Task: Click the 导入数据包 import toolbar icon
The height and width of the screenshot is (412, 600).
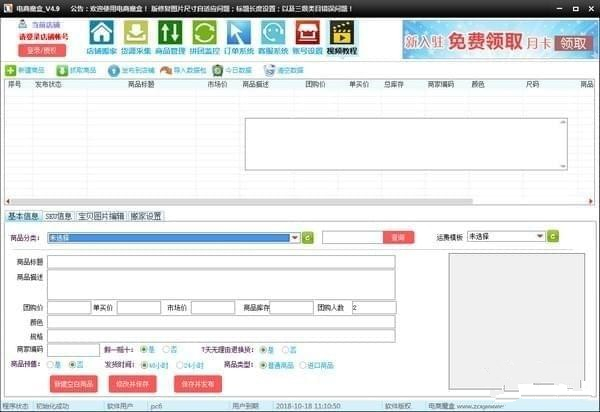Action: [x=166, y=70]
